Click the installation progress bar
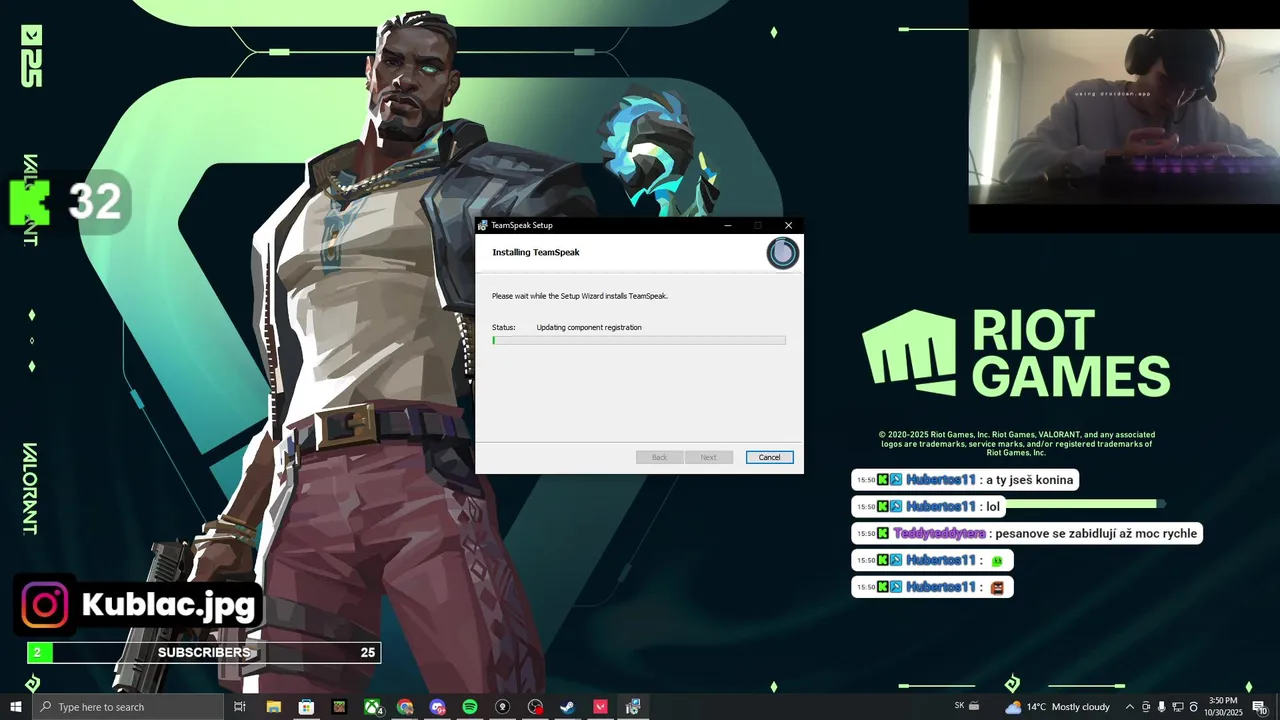1280x720 pixels. [639, 340]
